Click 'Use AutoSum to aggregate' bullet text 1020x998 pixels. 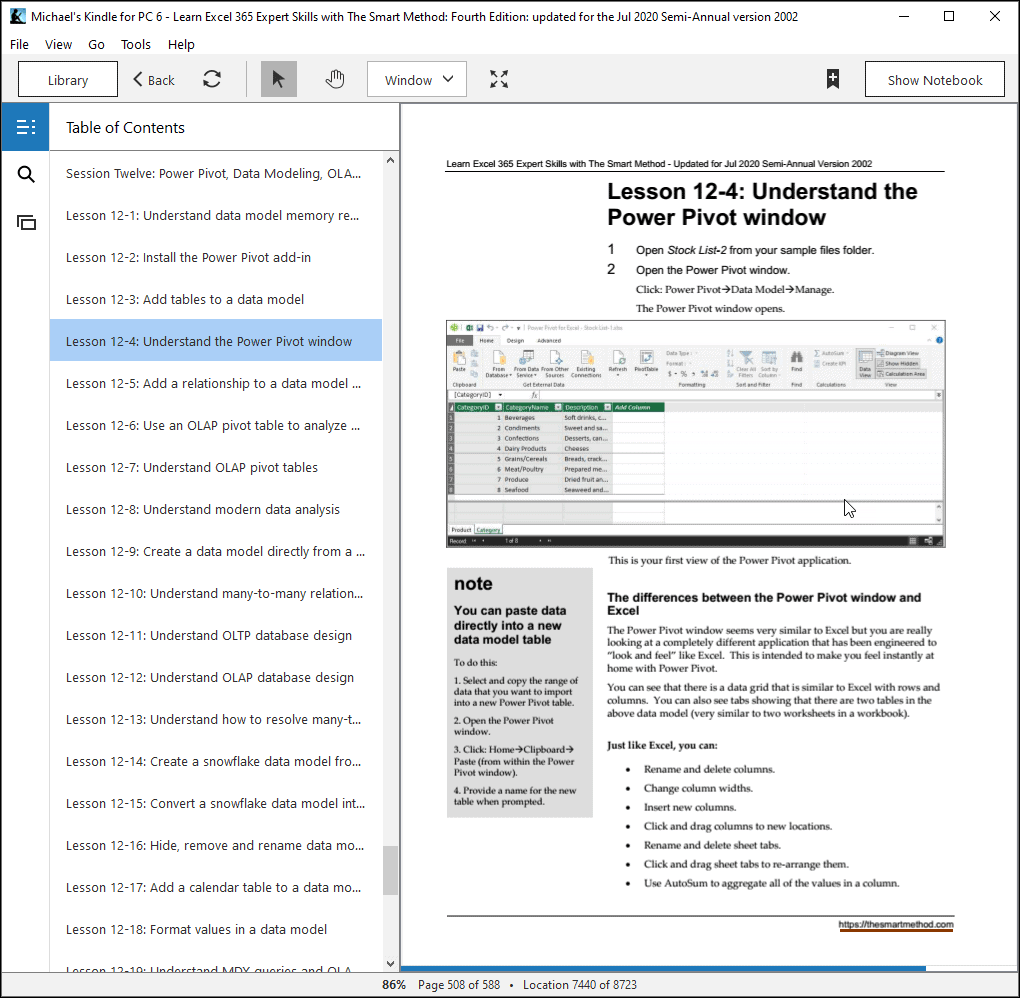click(772, 883)
